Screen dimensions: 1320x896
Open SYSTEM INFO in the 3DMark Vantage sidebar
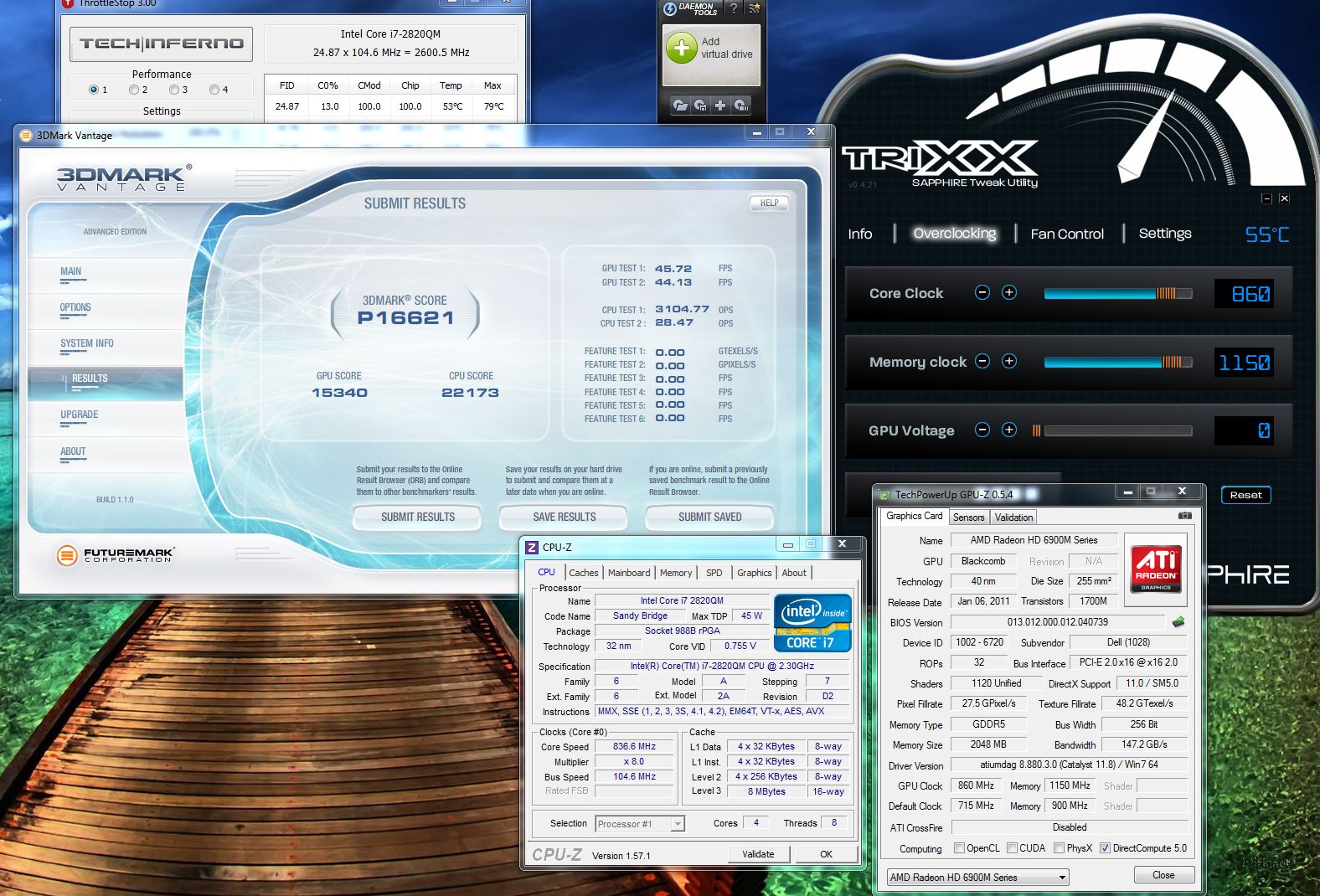click(x=105, y=345)
